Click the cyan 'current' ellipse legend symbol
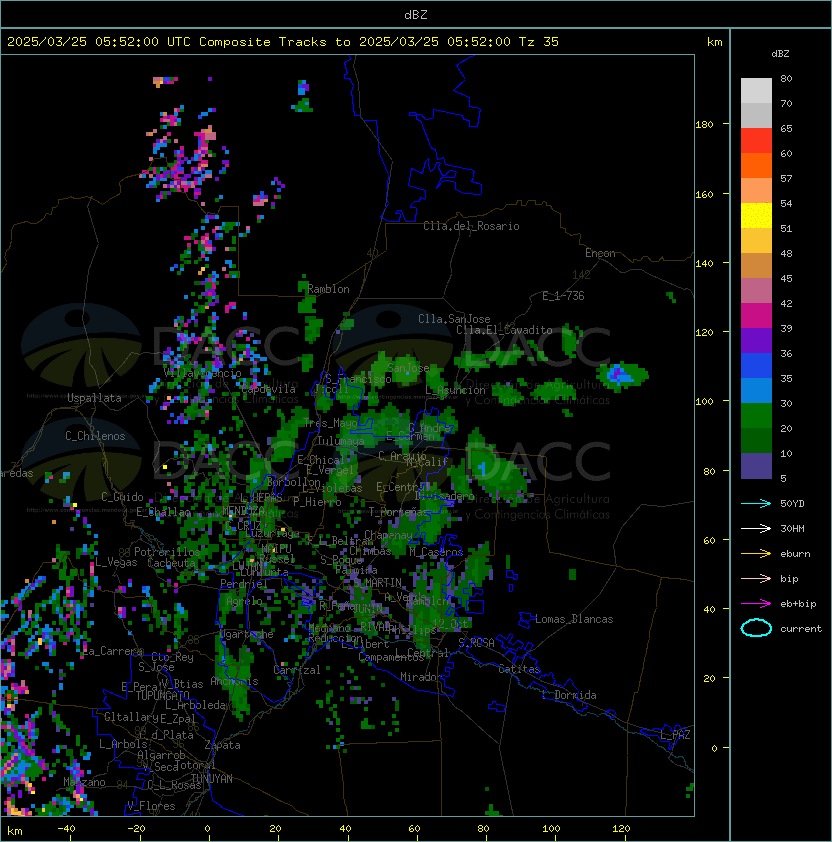This screenshot has height=842, width=832. [x=756, y=628]
